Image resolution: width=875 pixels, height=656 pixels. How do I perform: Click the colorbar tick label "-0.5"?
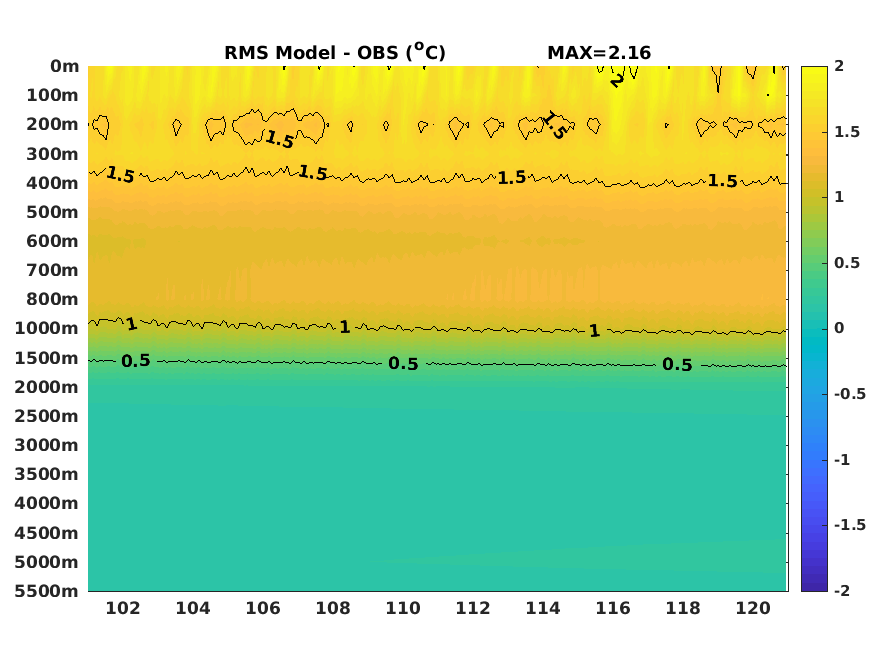(850, 394)
